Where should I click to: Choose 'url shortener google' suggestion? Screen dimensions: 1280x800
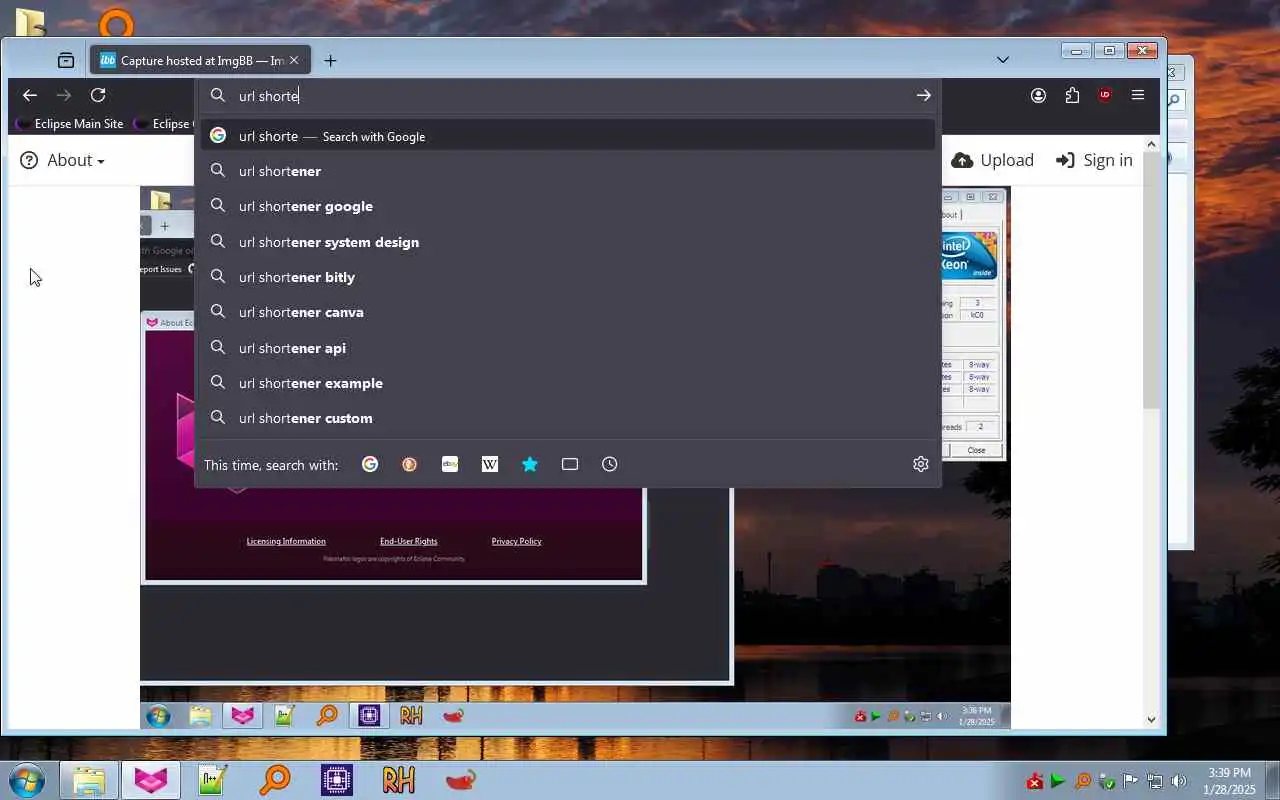tap(568, 206)
